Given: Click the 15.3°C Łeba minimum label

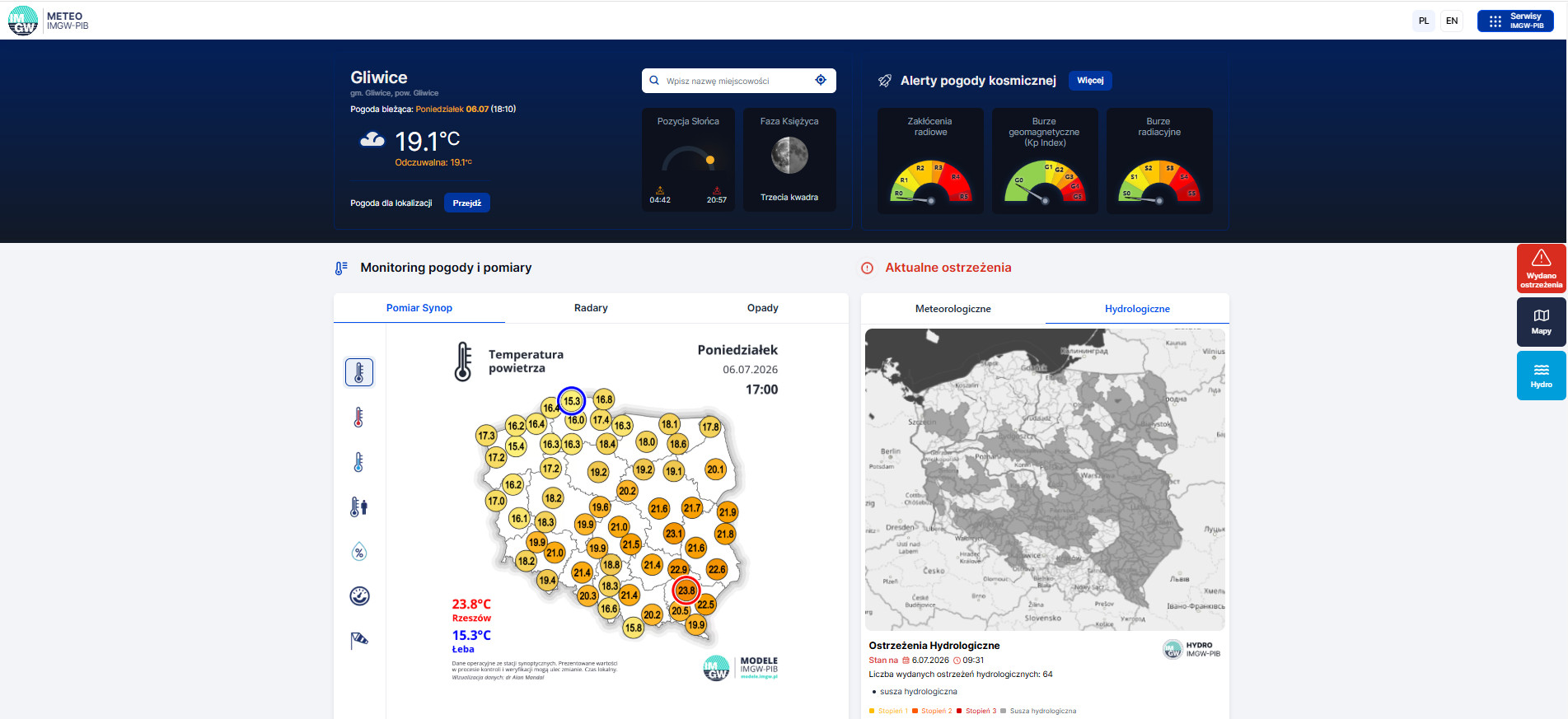Looking at the screenshot, I should (471, 642).
